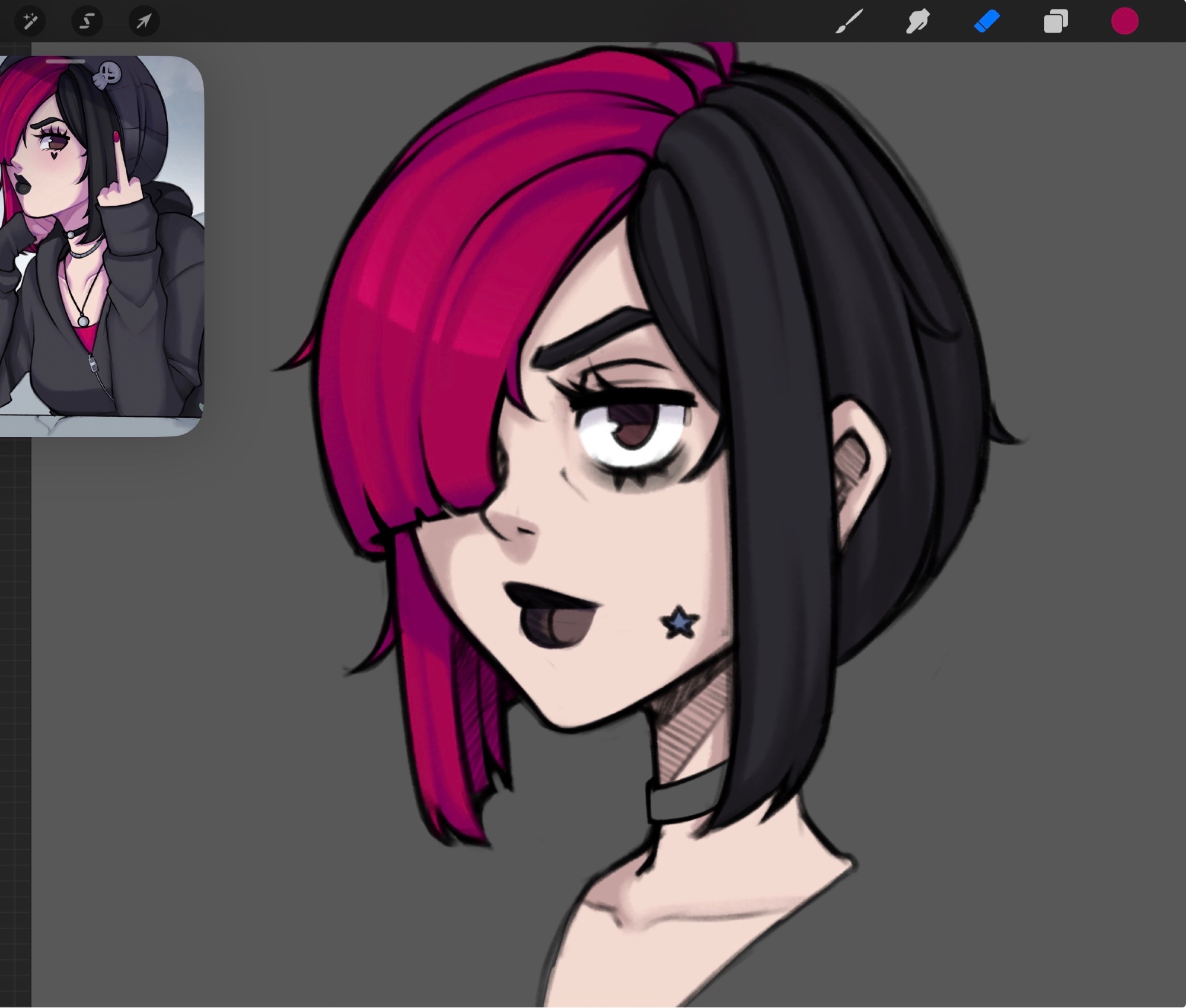Pick the Smudge finger tool

(917, 22)
